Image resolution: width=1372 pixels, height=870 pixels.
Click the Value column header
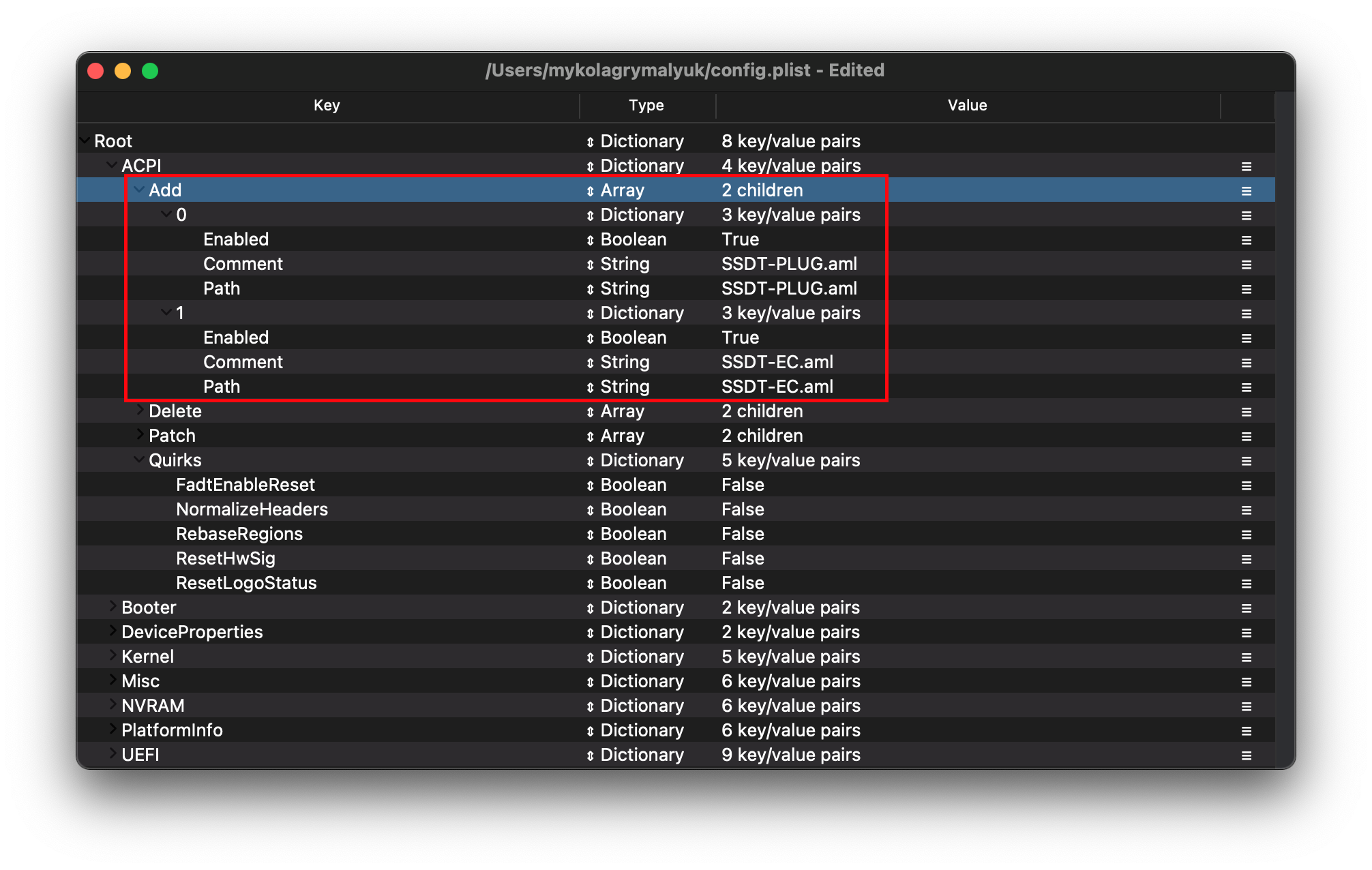967,105
